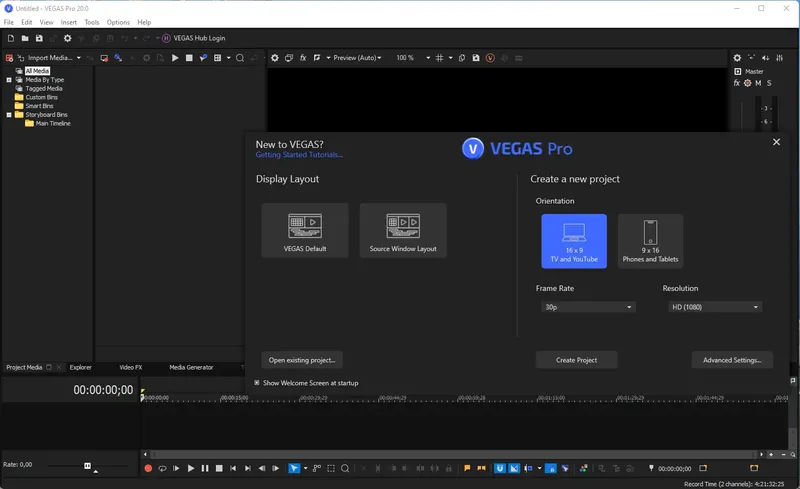Expand Storyboard Bins node
The image size is (800, 489).
tap(9, 115)
